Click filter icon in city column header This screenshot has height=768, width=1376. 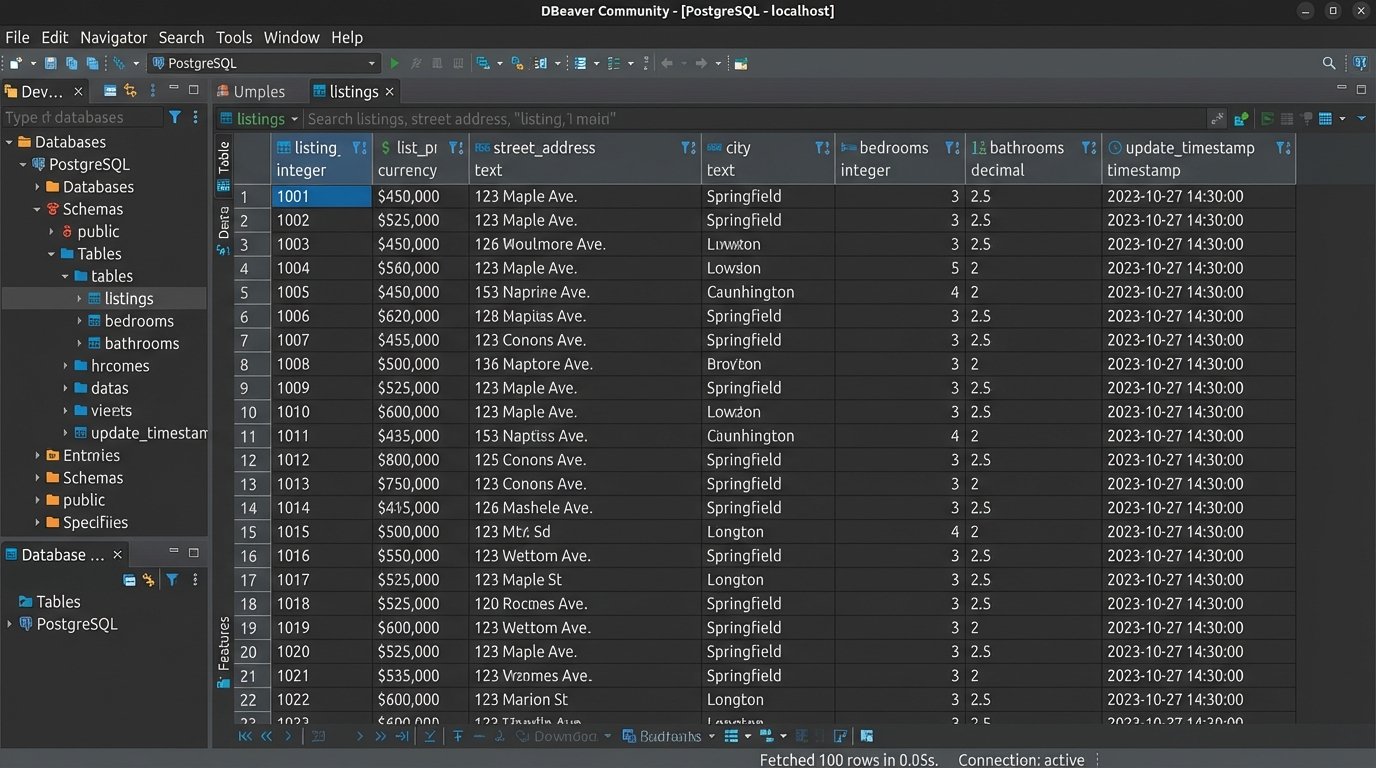pyautogui.click(x=822, y=148)
